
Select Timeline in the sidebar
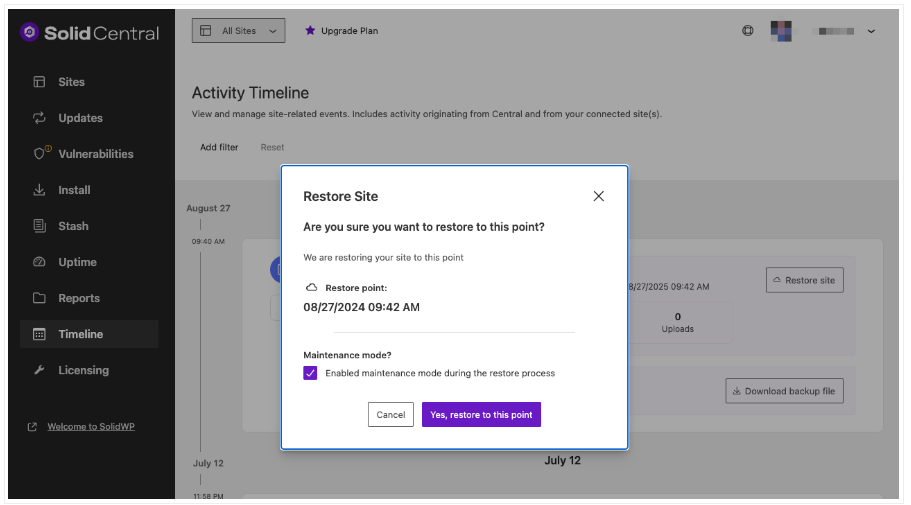(89, 334)
